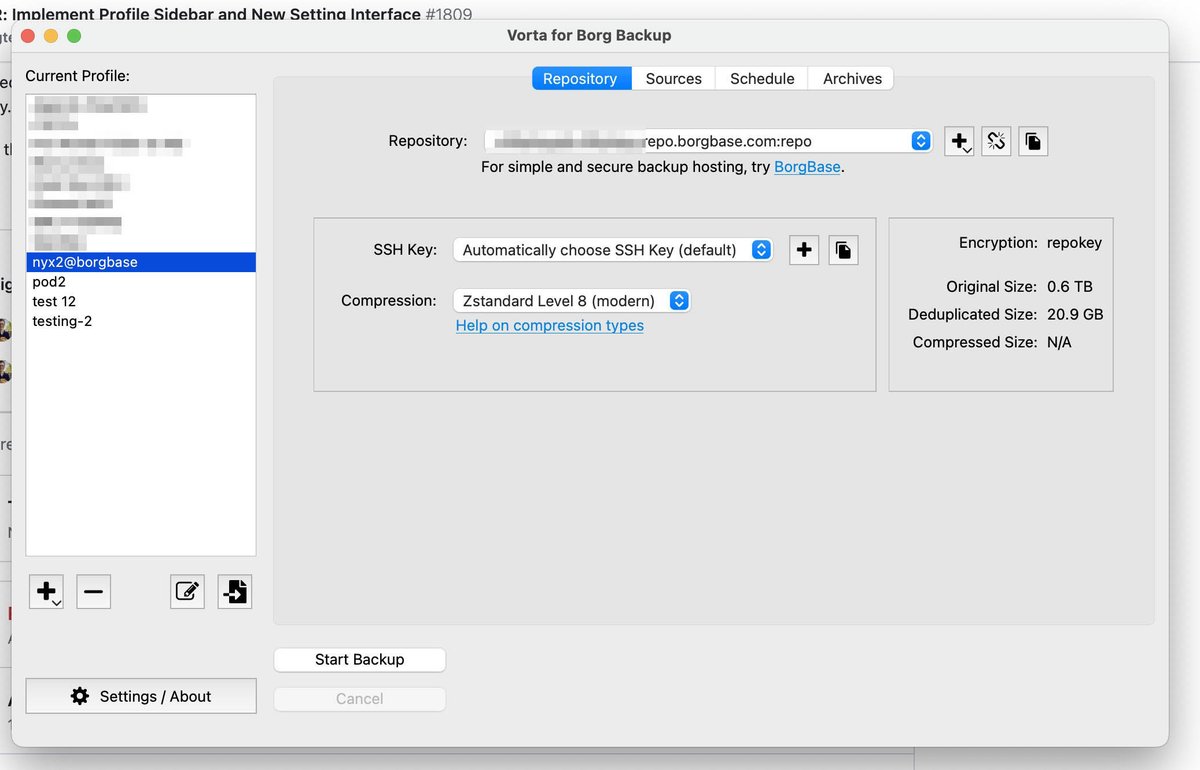Viewport: 1200px width, 770px height.
Task: Add a new SSH key with plus icon
Action: tap(804, 250)
